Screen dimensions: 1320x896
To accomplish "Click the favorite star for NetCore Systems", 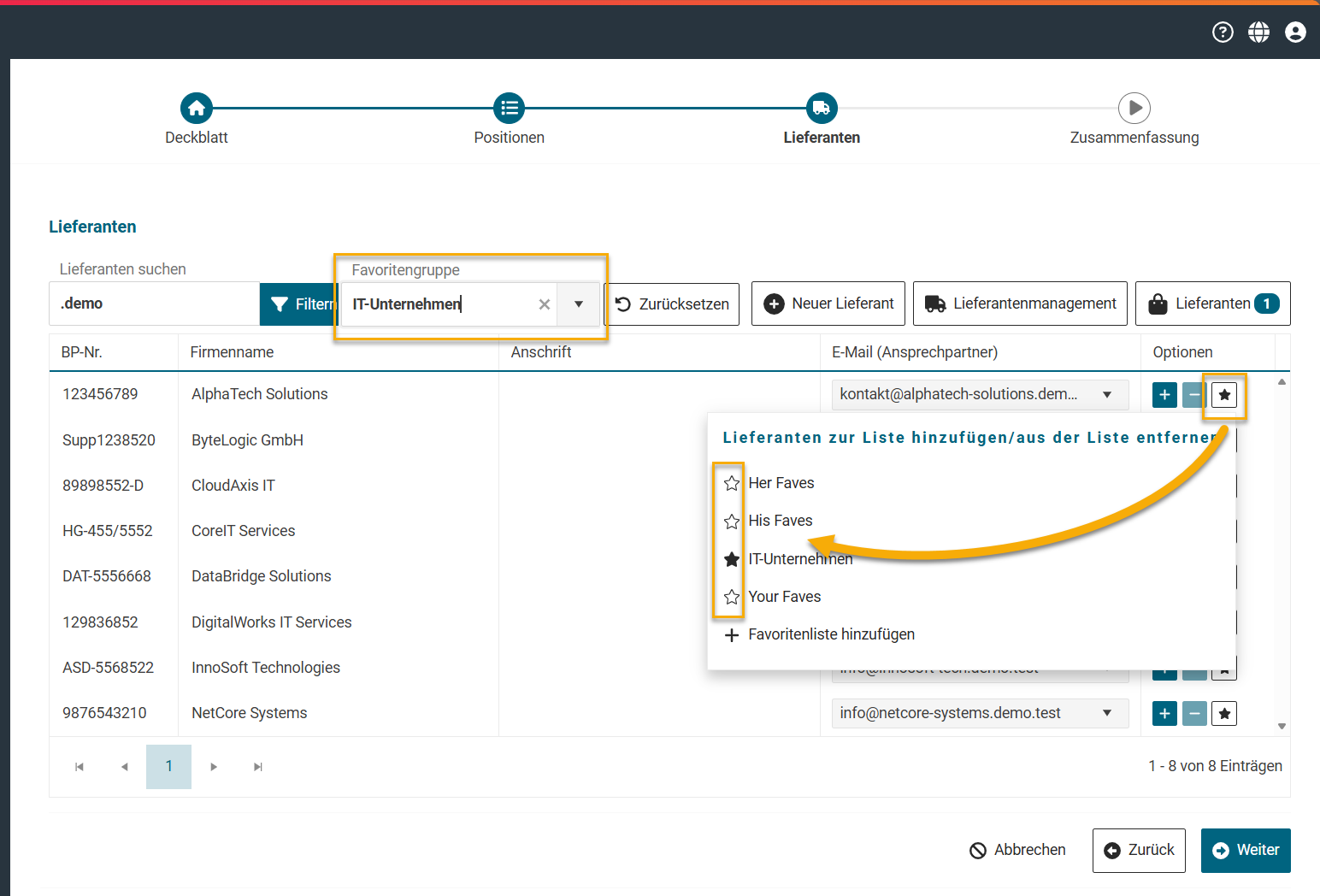I will point(1224,713).
